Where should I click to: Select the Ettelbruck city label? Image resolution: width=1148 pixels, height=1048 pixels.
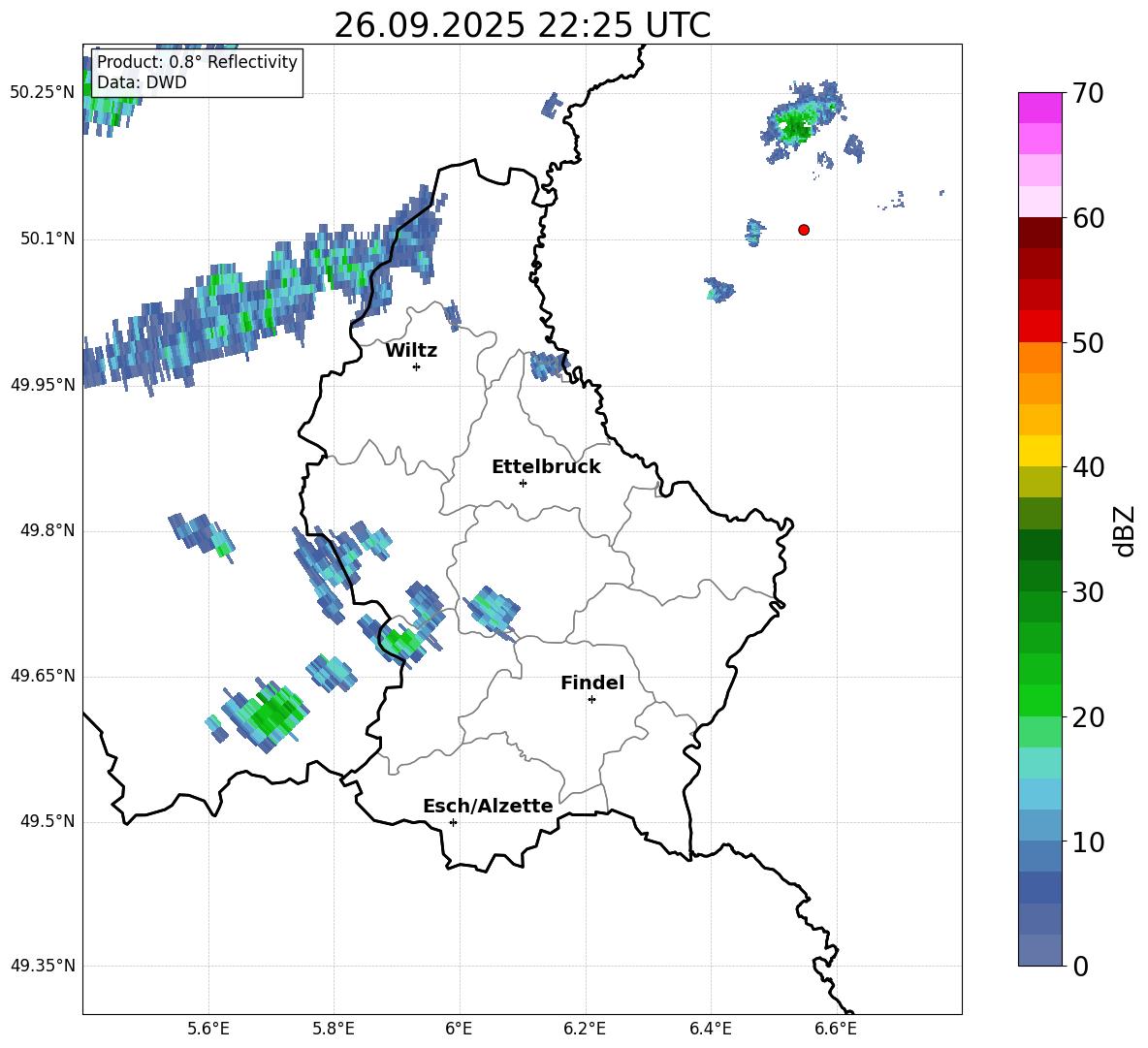546,467
